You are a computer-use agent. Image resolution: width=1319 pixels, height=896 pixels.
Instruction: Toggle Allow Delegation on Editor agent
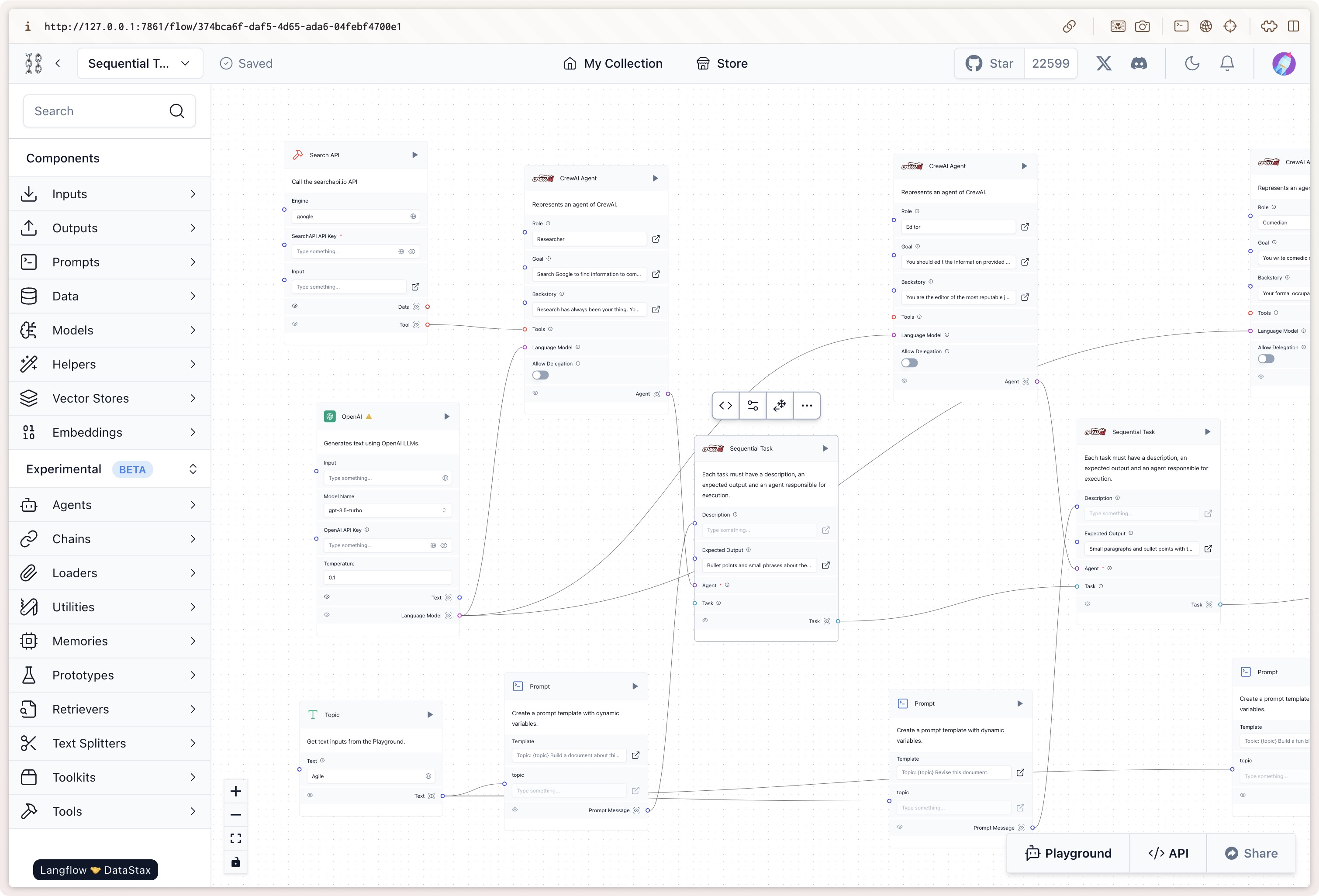click(x=909, y=362)
